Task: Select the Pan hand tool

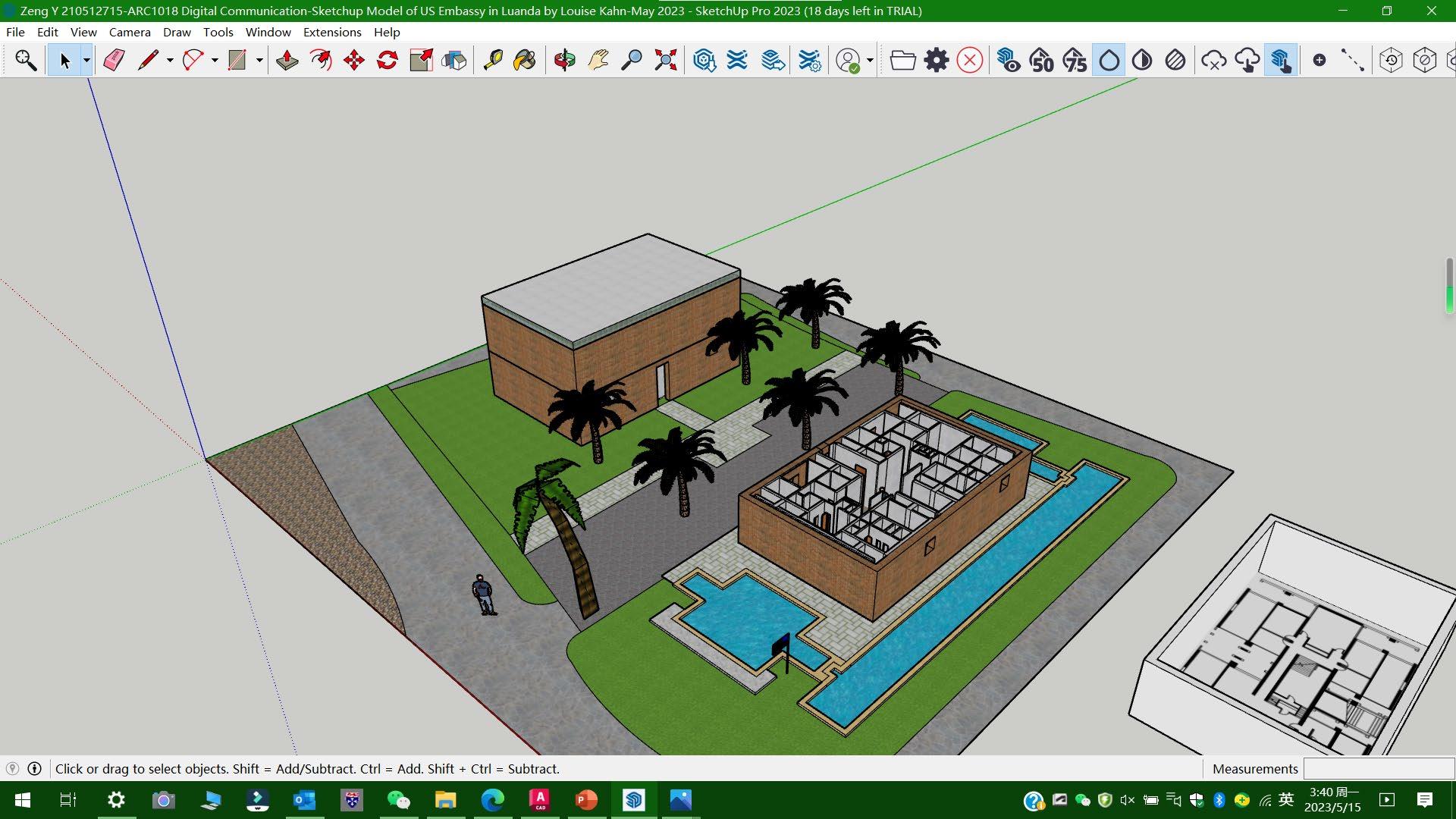Action: pyautogui.click(x=598, y=60)
